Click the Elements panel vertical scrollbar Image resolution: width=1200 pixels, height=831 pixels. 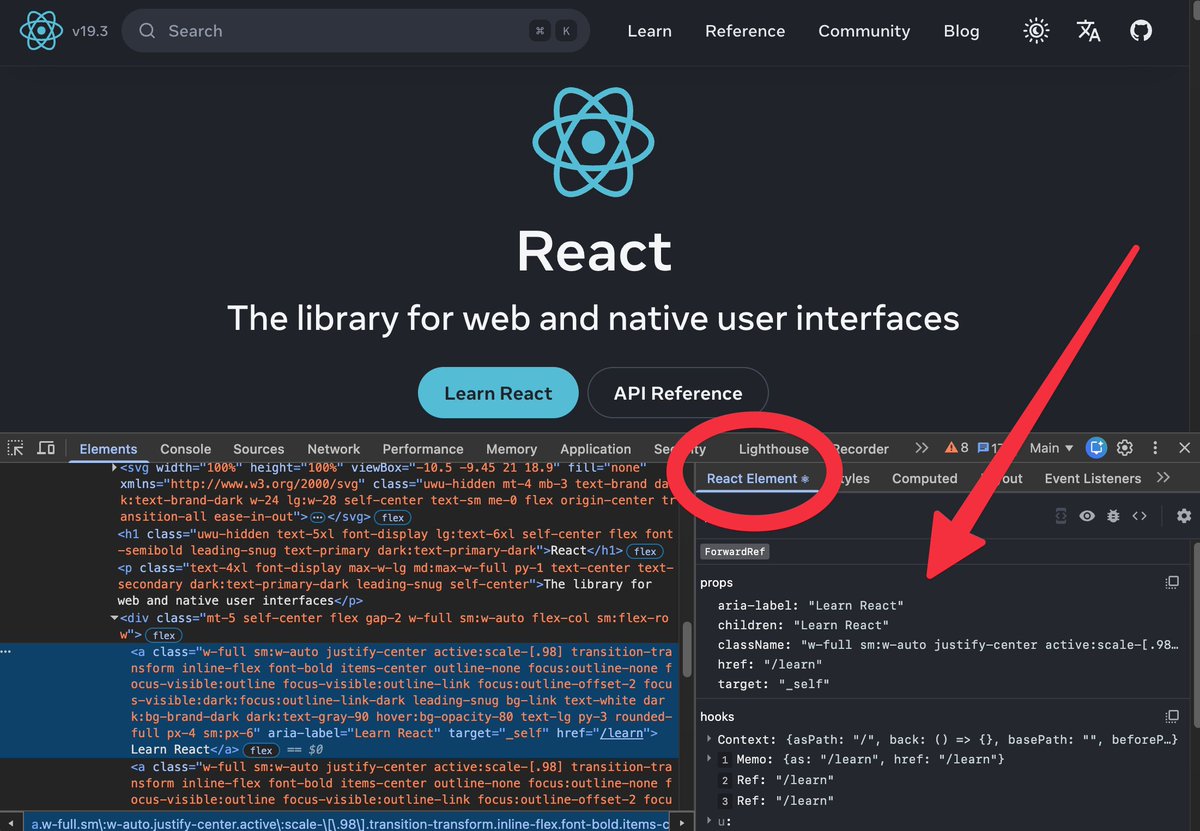point(687,651)
